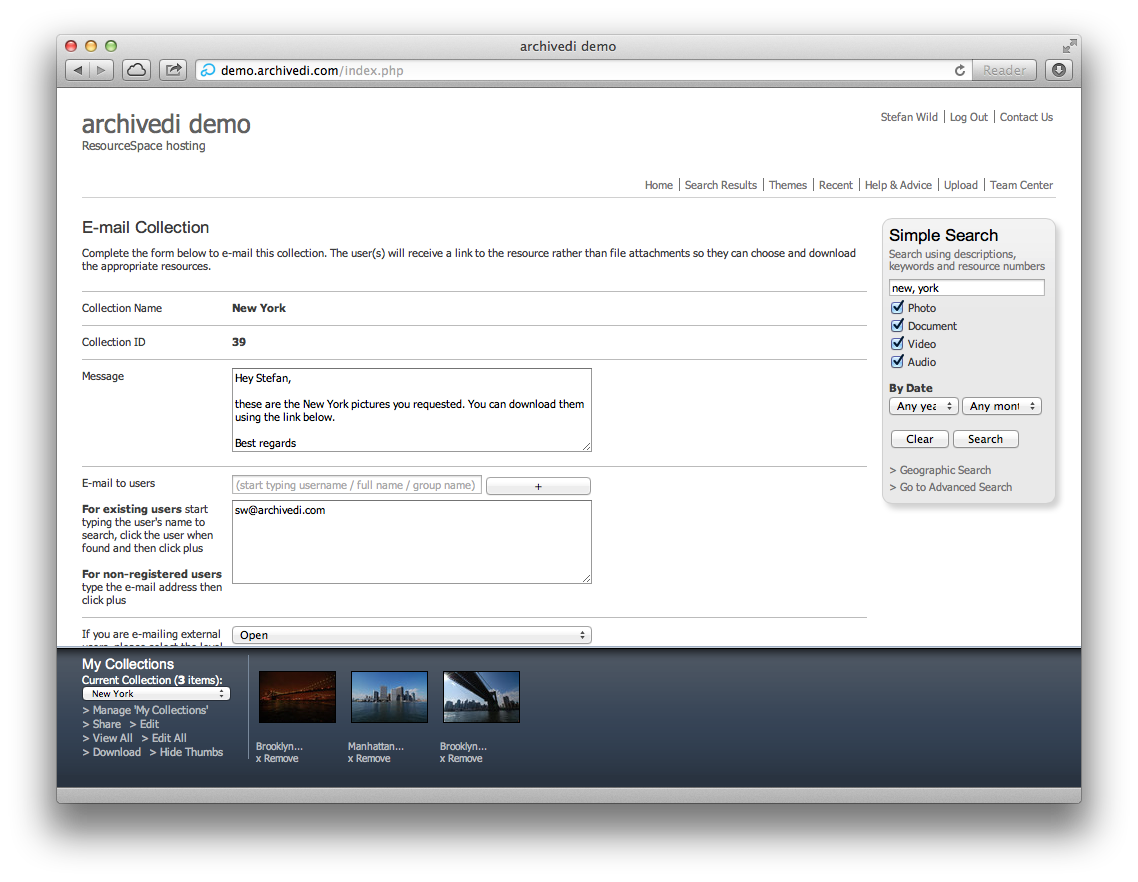Click the plus button to add user

(538, 486)
